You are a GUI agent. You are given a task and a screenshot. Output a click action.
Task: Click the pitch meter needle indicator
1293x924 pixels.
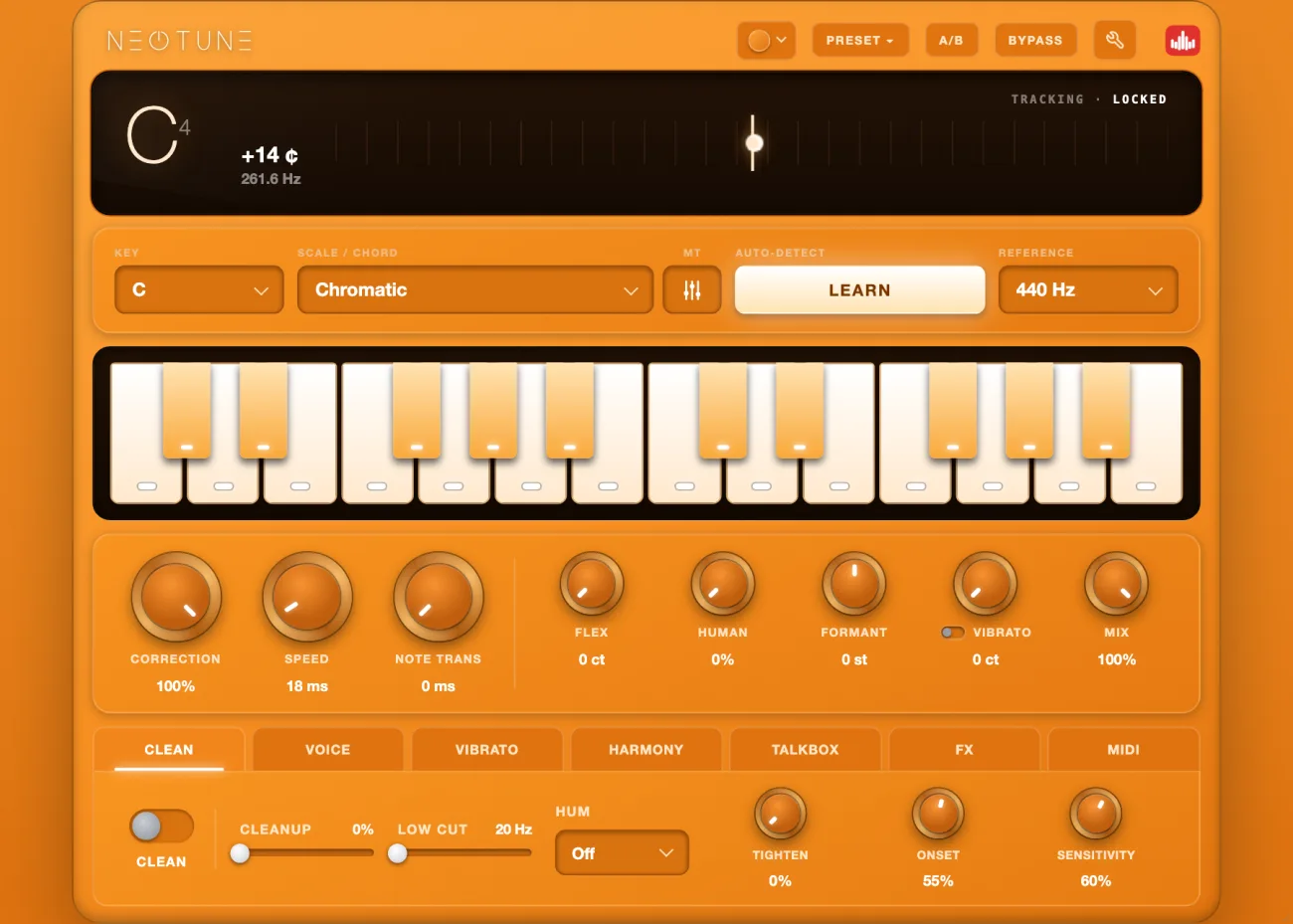pyautogui.click(x=754, y=142)
